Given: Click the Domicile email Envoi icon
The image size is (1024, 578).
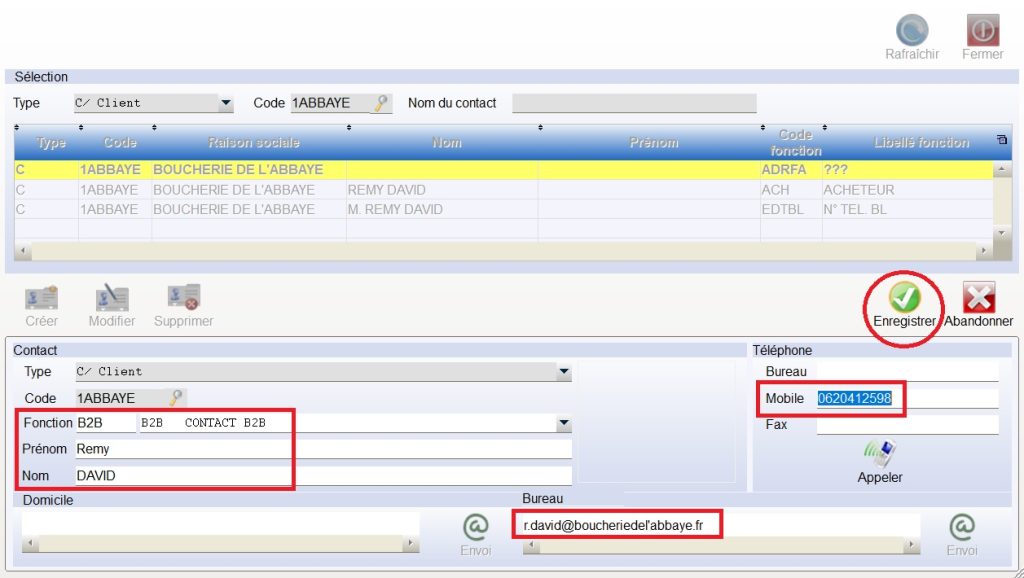Looking at the screenshot, I should pos(475,527).
